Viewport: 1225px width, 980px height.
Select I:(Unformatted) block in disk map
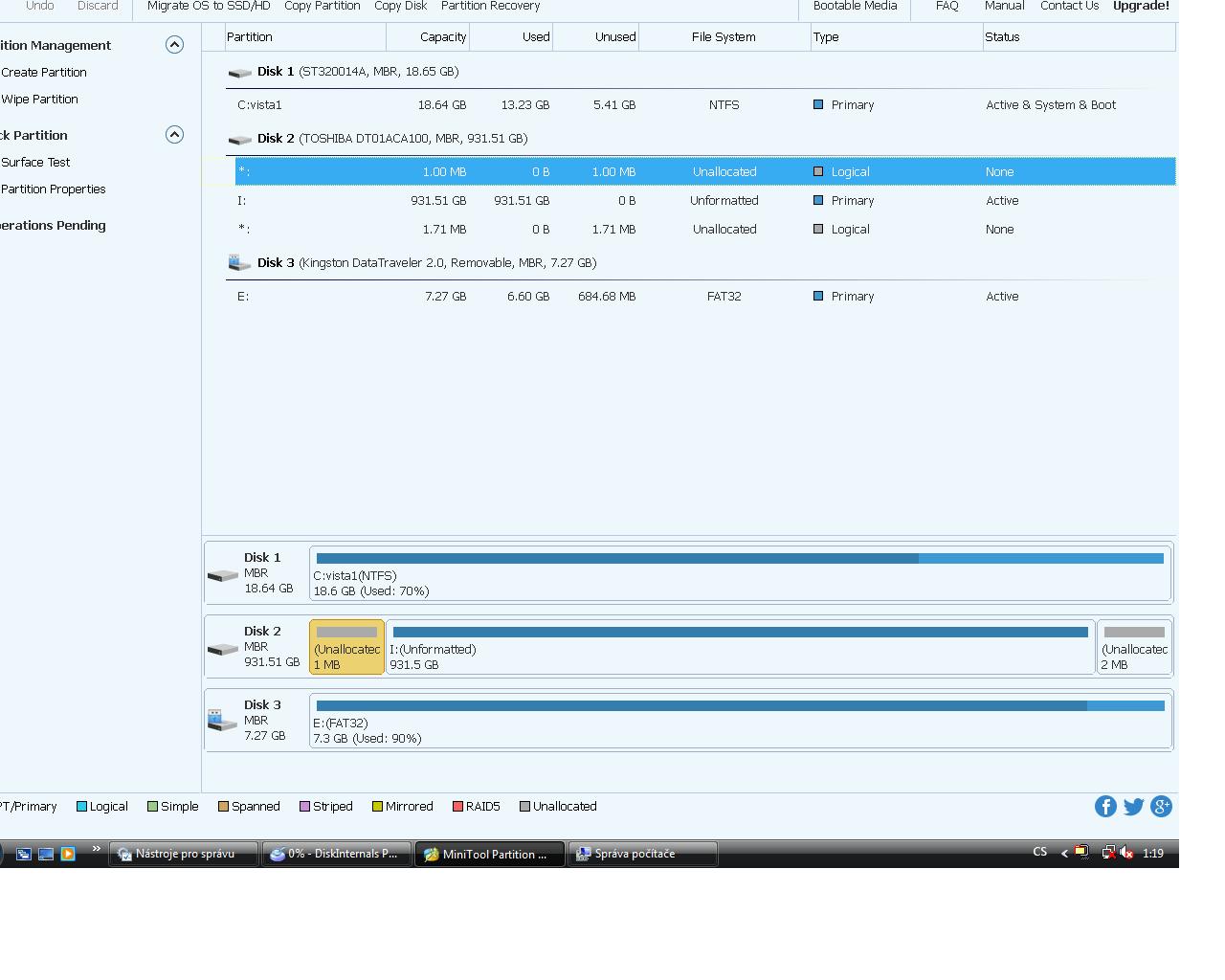coord(741,647)
